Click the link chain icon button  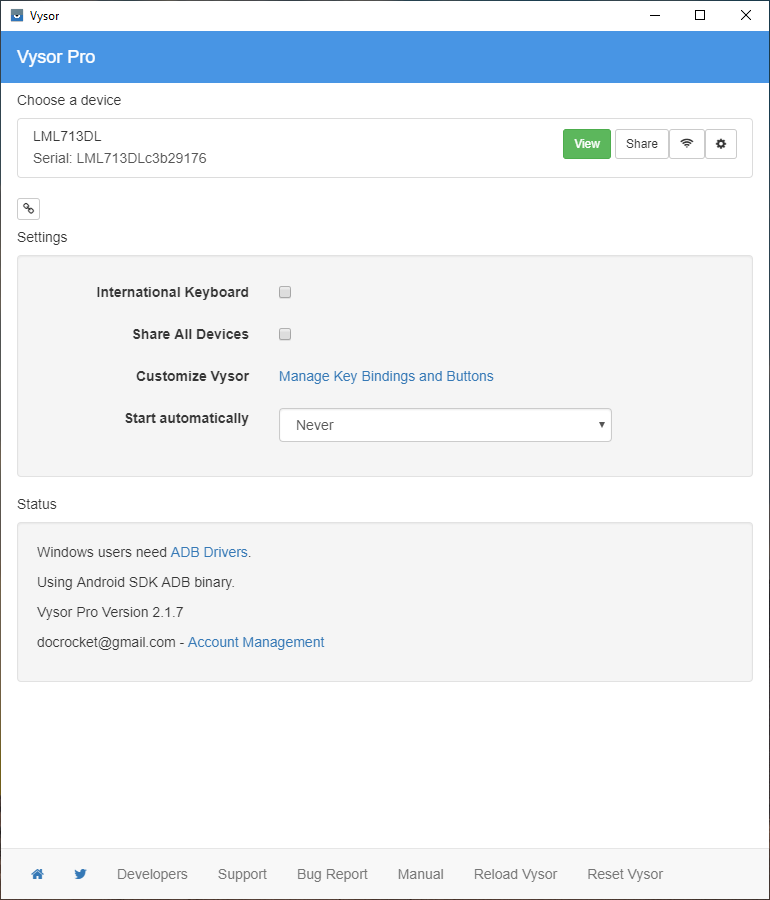click(28, 209)
